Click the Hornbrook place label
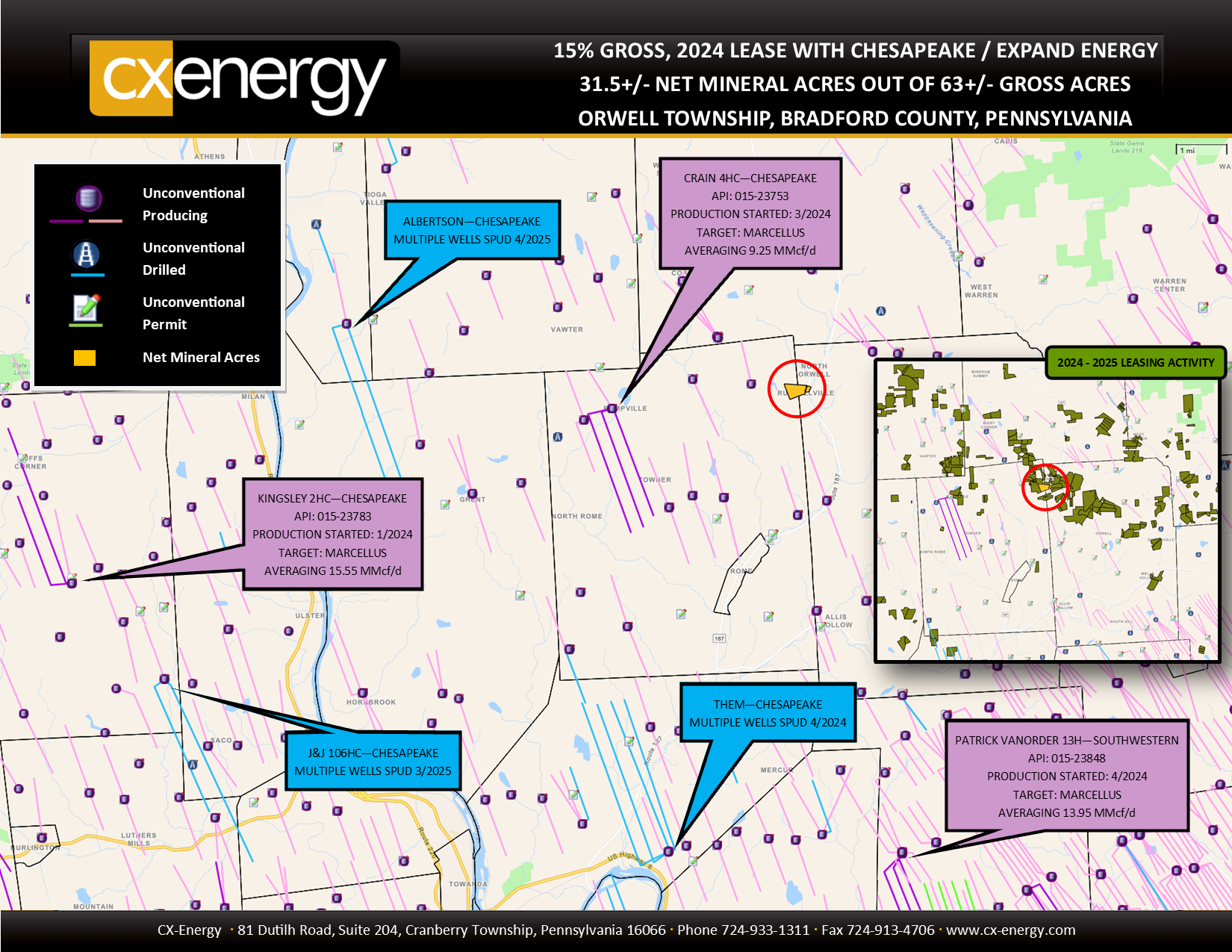The height and width of the screenshot is (952, 1232). pos(371,702)
